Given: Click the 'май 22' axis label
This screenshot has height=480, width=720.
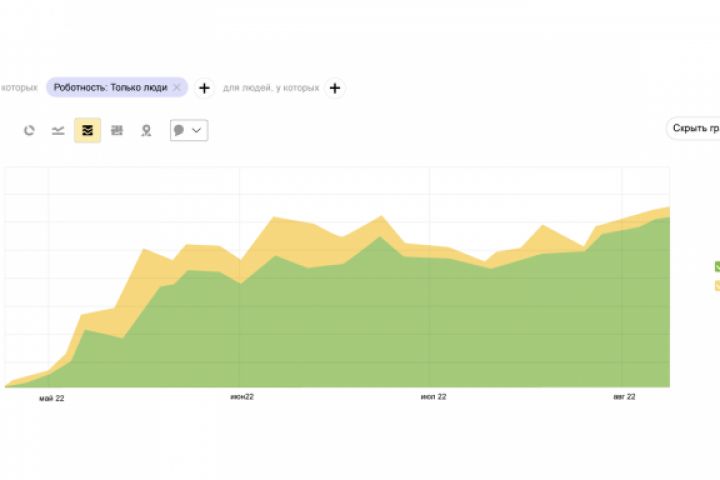Looking at the screenshot, I should pyautogui.click(x=52, y=398).
